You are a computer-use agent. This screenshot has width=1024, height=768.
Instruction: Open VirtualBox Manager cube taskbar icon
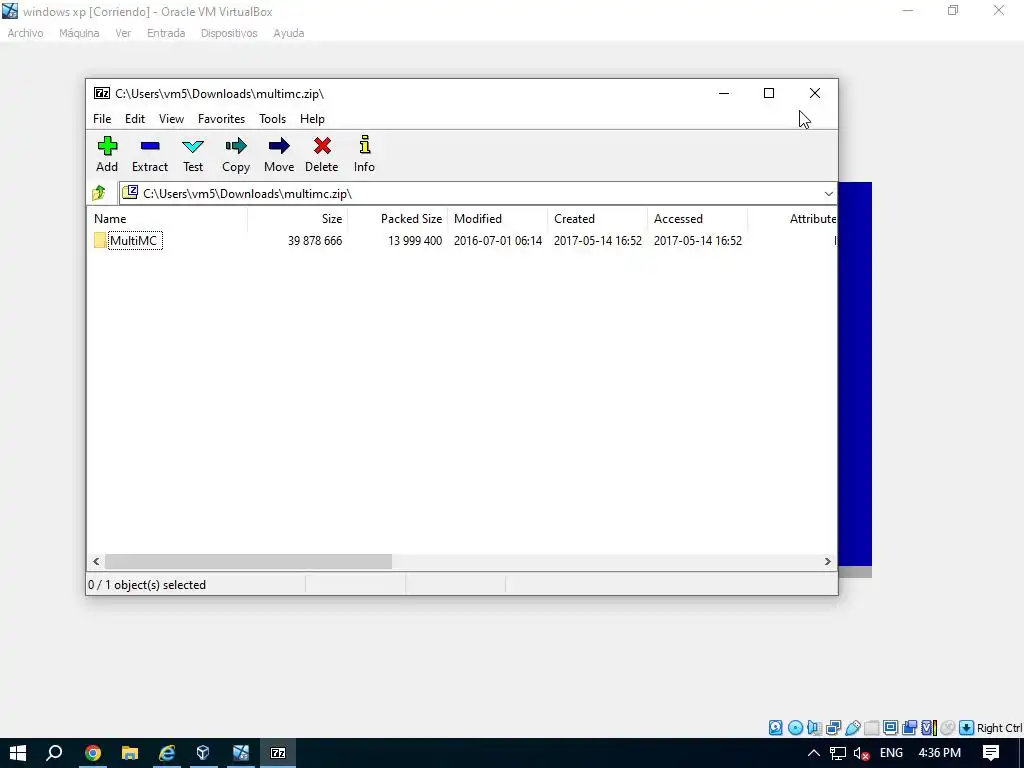(x=203, y=753)
